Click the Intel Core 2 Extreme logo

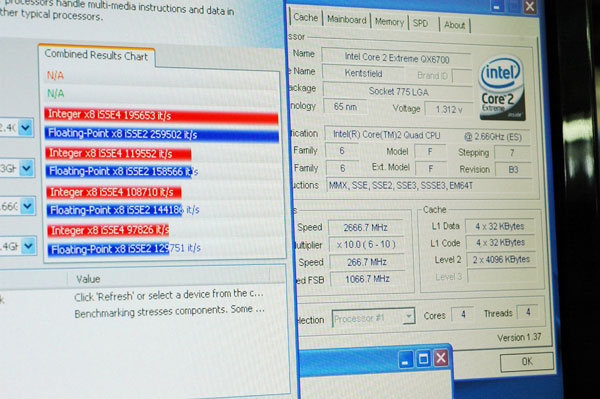point(502,88)
